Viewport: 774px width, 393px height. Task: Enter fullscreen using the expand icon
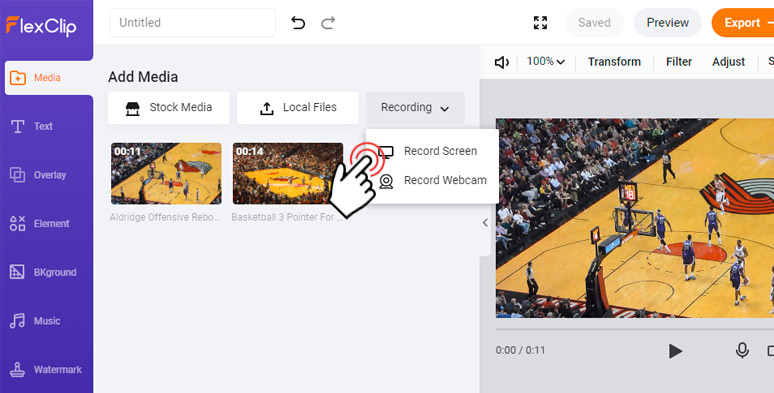541,23
